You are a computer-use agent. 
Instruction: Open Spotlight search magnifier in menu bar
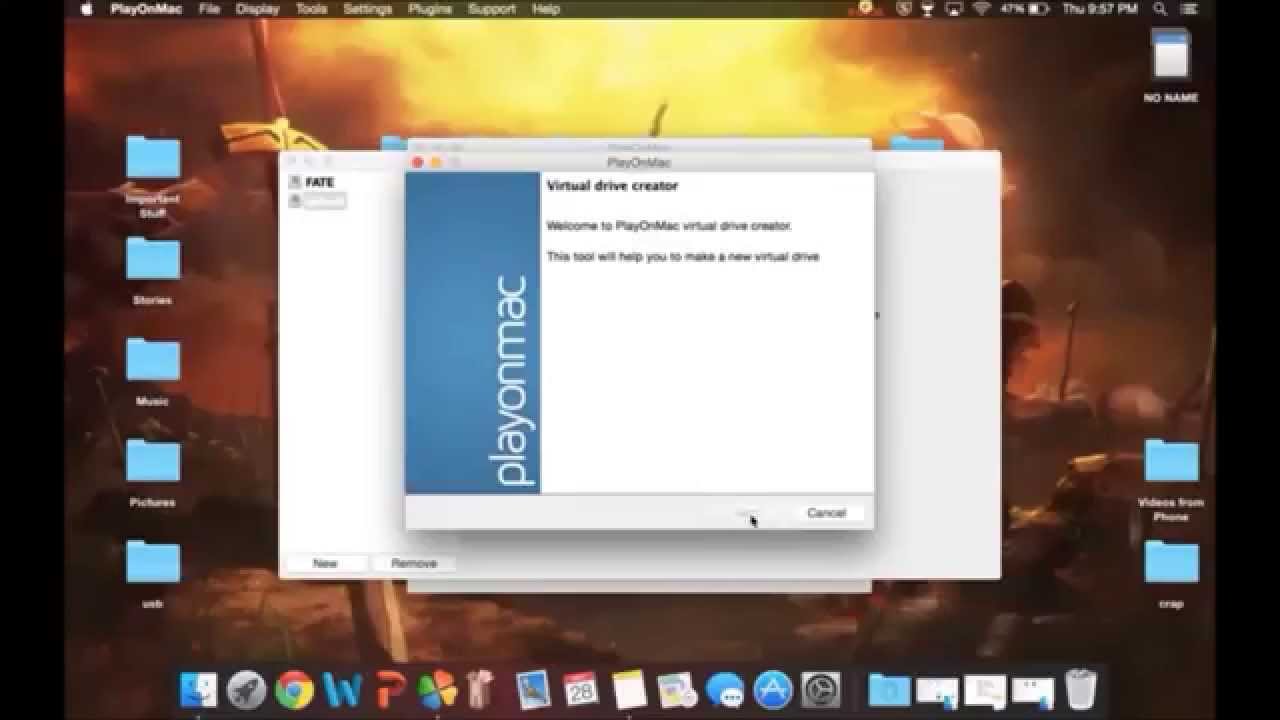tap(1161, 9)
